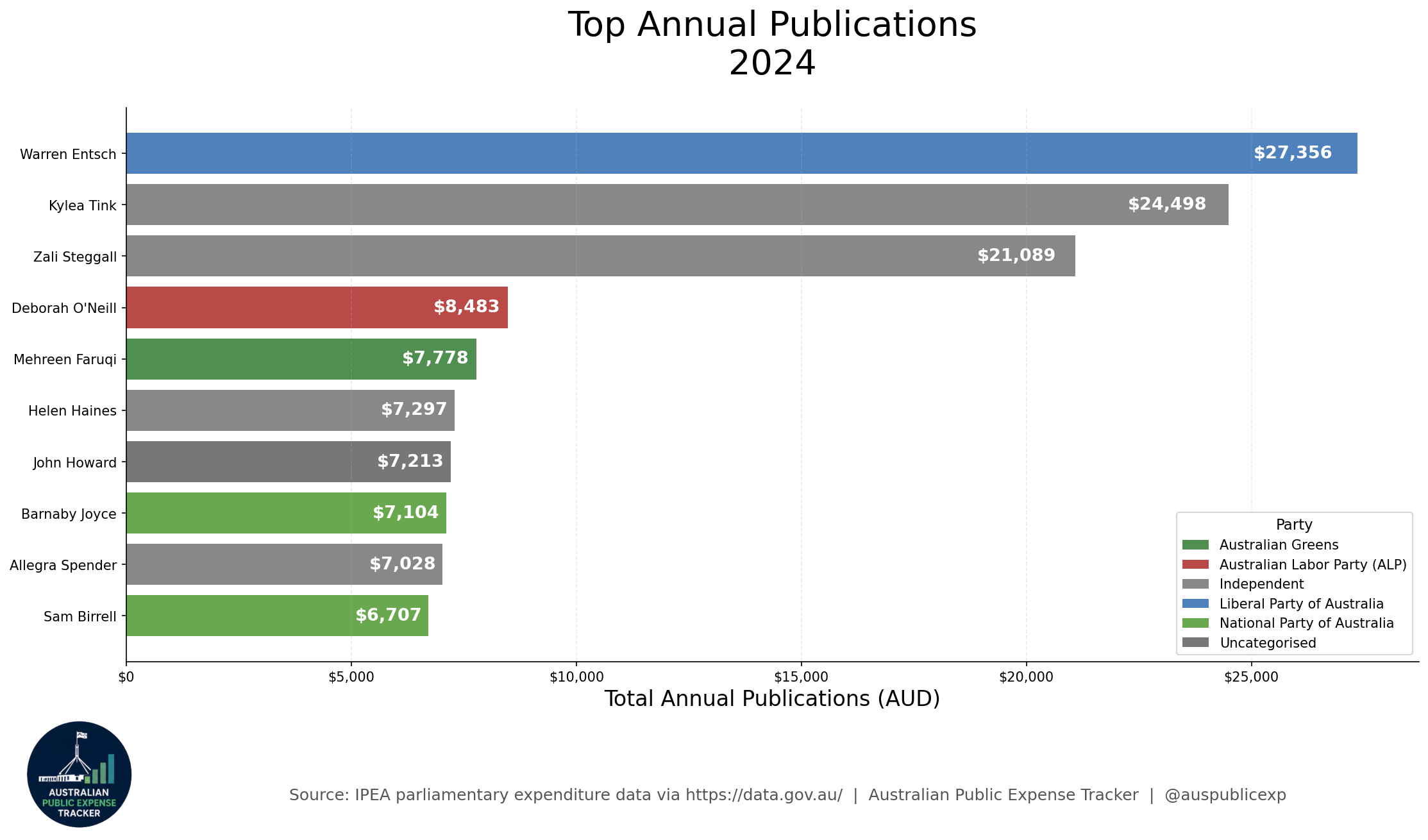Viewport: 1428px width, 840px height.
Task: Click the "Allegra Spender" axis label
Action: click(63, 566)
